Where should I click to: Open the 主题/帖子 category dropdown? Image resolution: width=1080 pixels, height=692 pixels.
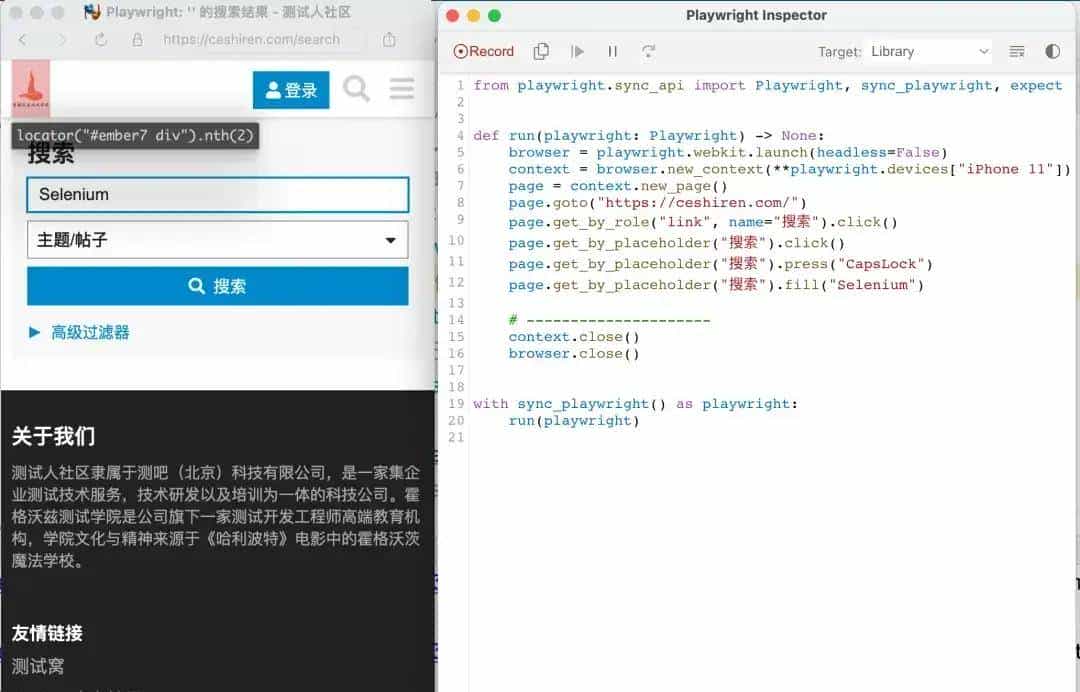218,240
